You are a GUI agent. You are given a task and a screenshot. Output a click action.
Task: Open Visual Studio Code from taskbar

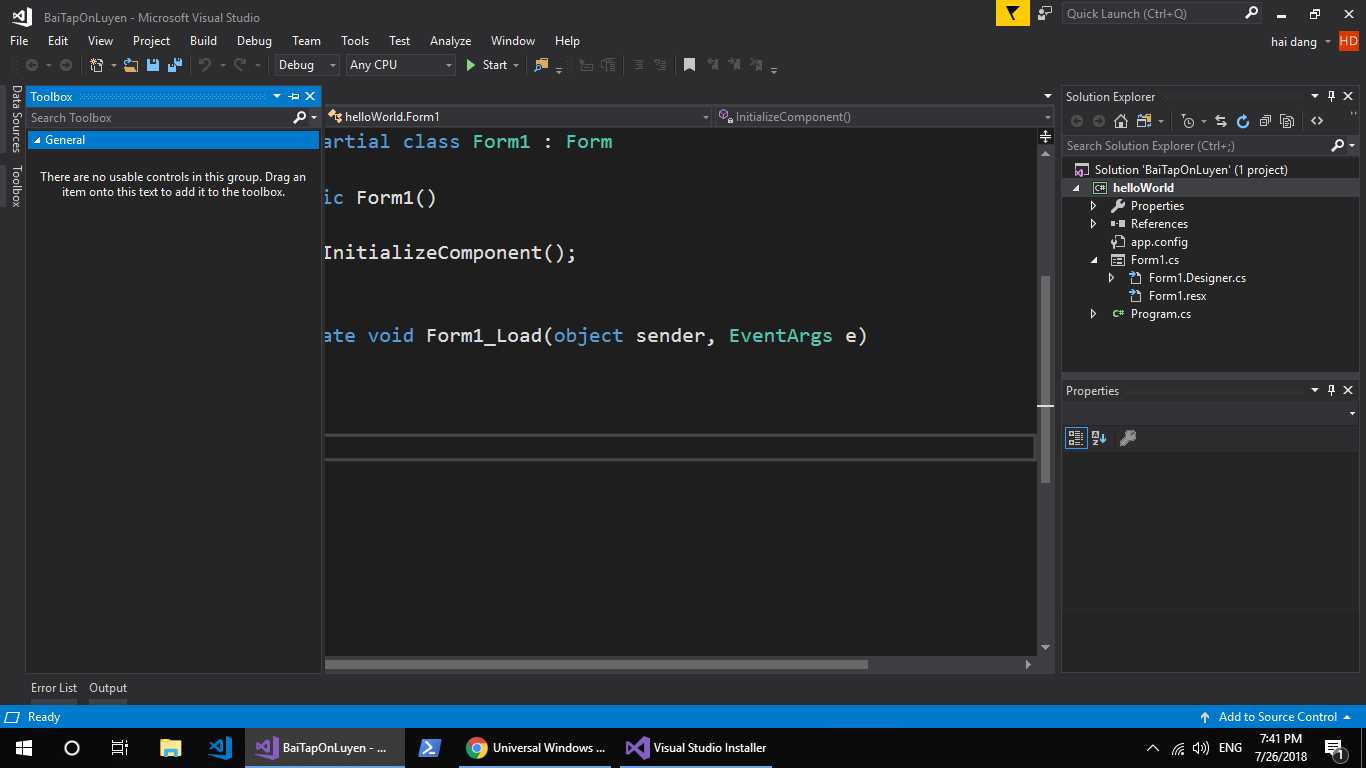pyautogui.click(x=220, y=747)
